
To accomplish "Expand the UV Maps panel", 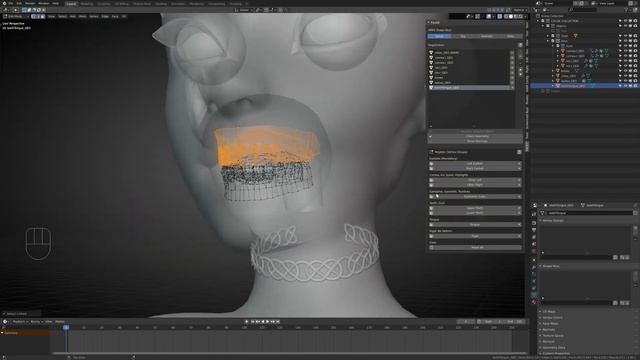I will click(x=549, y=311).
